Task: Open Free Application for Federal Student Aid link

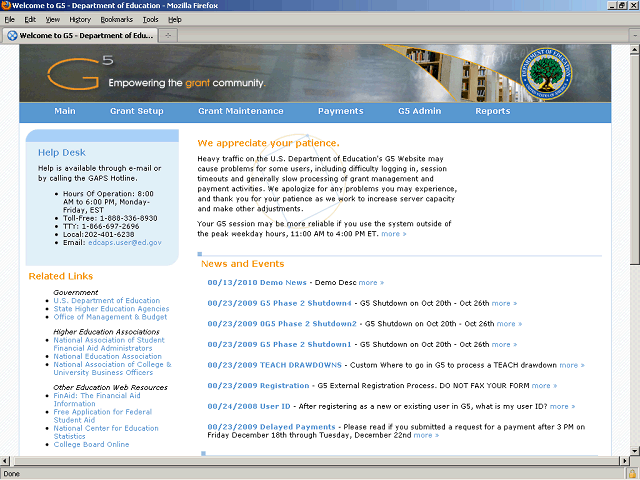Action: pyautogui.click(x=102, y=416)
